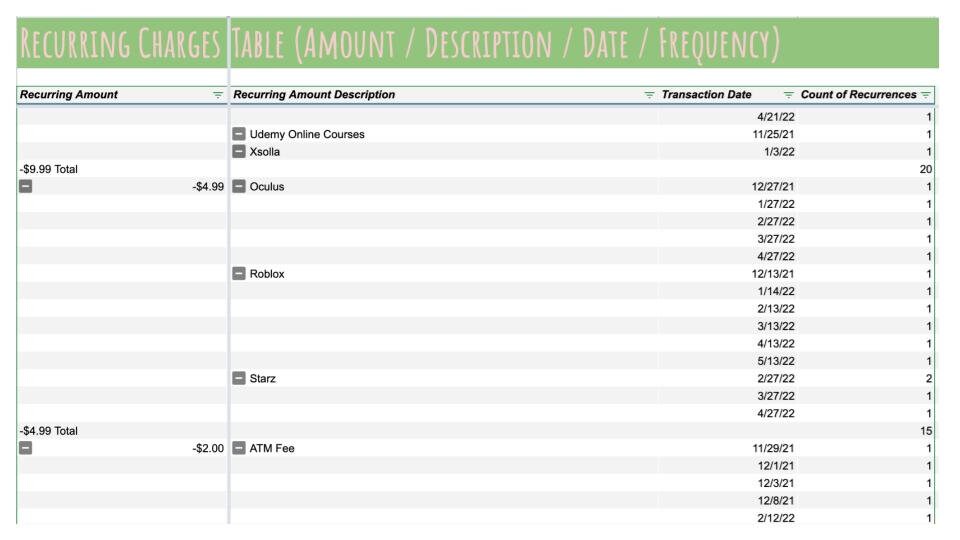Open the Recurring Amount Description filter
The image size is (960, 540).
[649, 95]
